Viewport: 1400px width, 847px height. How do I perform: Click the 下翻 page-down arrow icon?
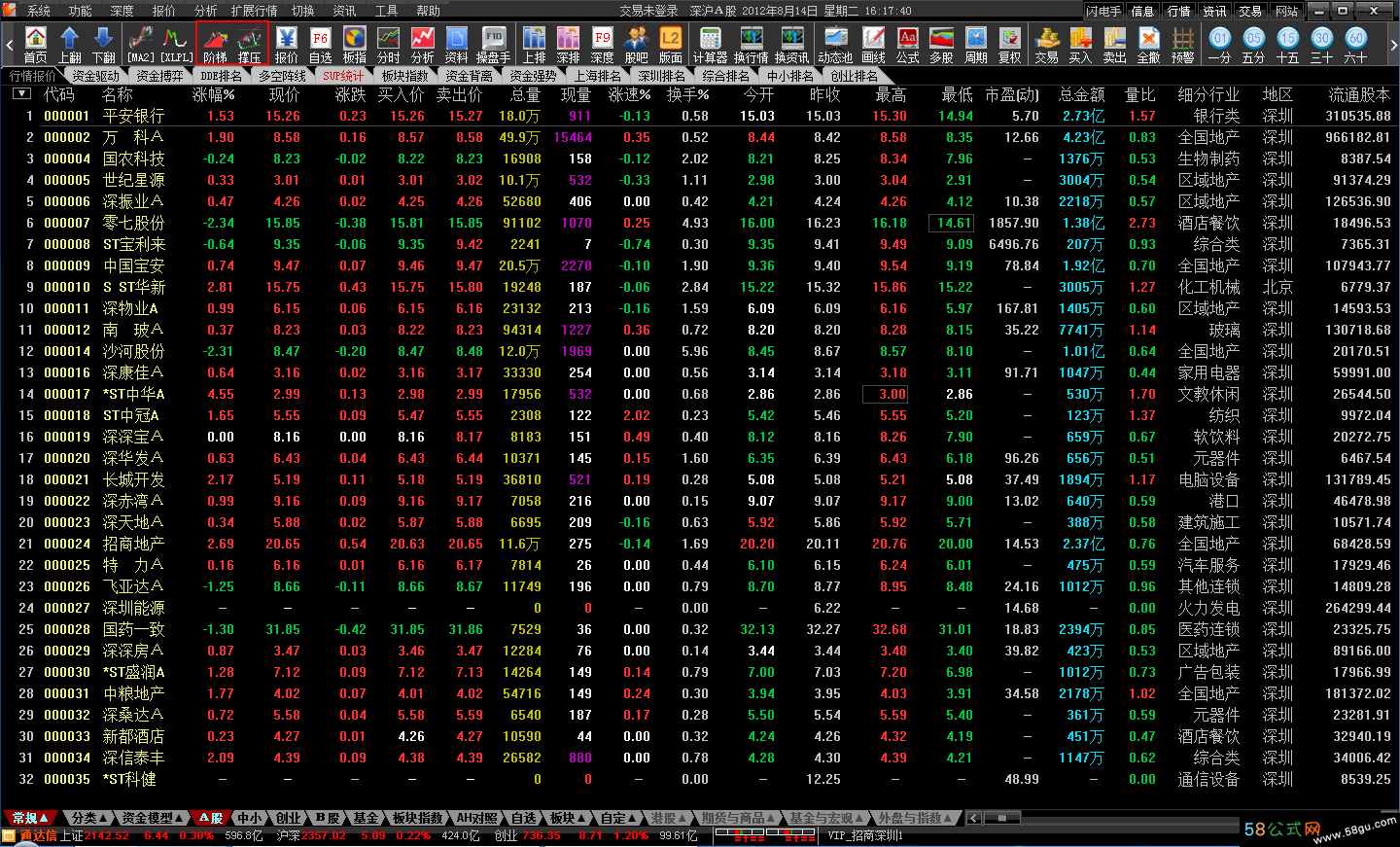click(x=104, y=45)
